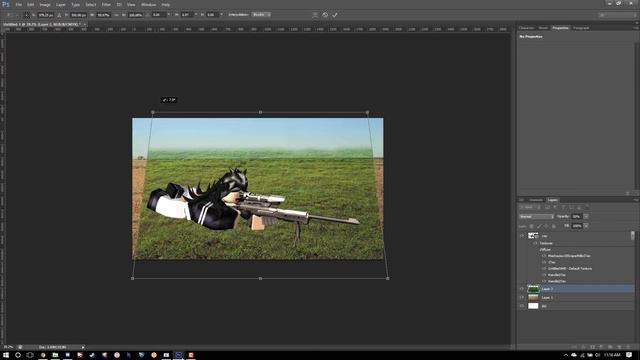The width and height of the screenshot is (640, 360).
Task: Click the Opacity value field
Action: 576,216
